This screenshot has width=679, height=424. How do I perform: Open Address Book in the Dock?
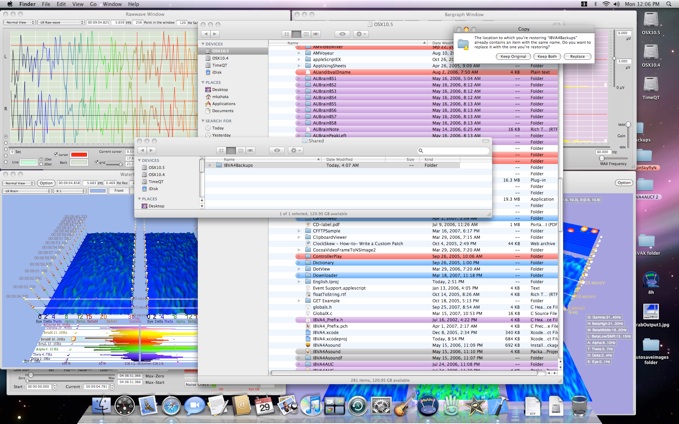point(241,405)
